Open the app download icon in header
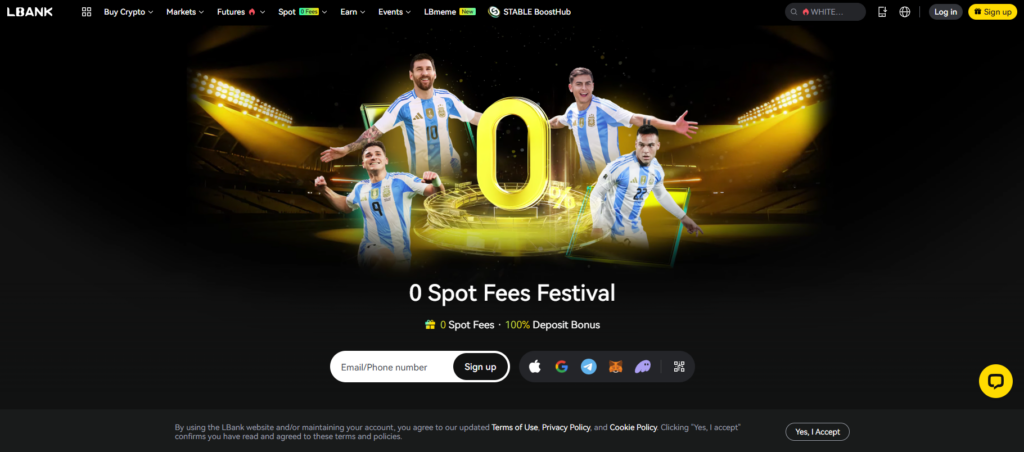This screenshot has width=1024, height=452. (882, 12)
